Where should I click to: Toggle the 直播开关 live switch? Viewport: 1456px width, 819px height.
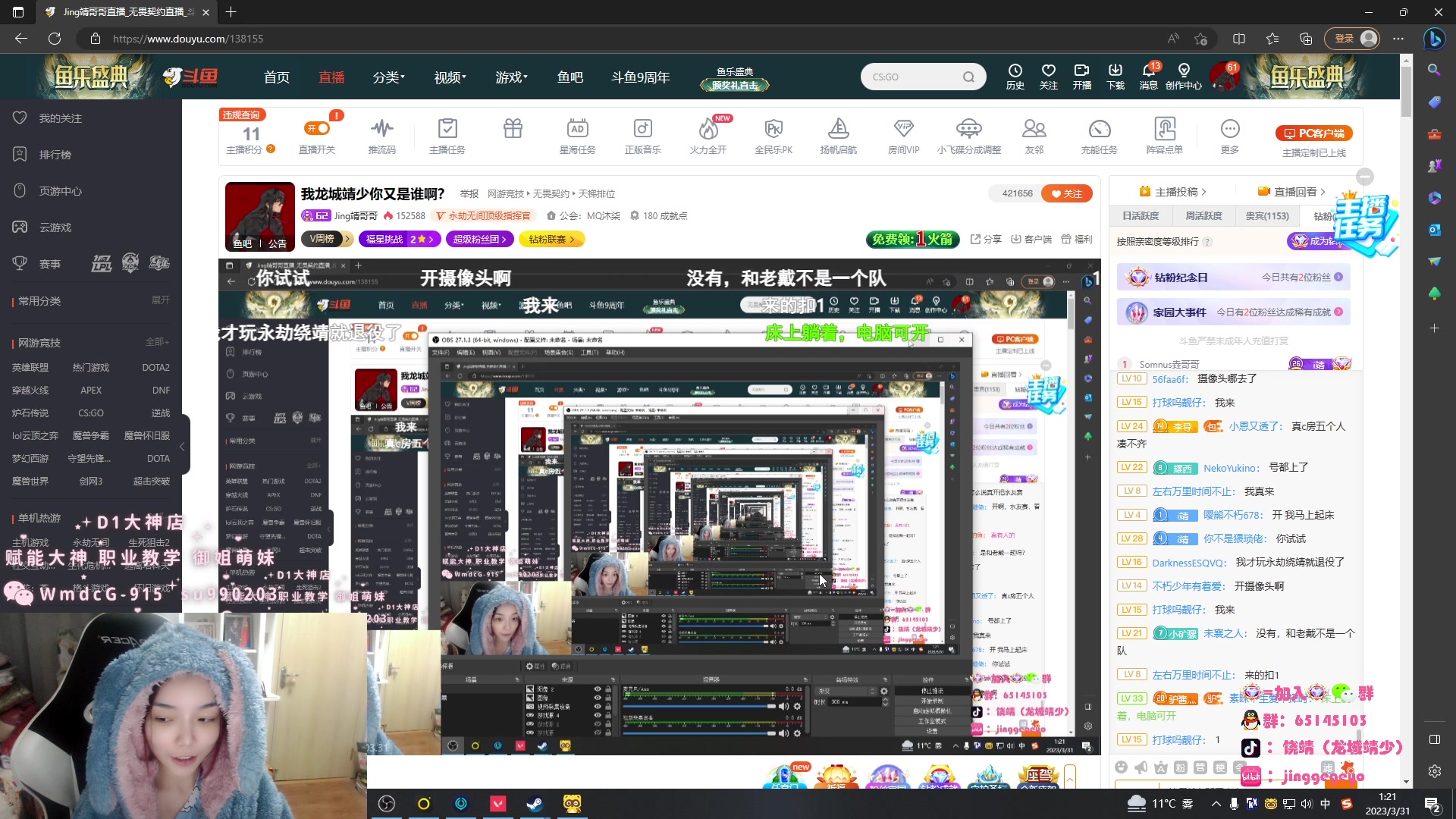point(317,128)
